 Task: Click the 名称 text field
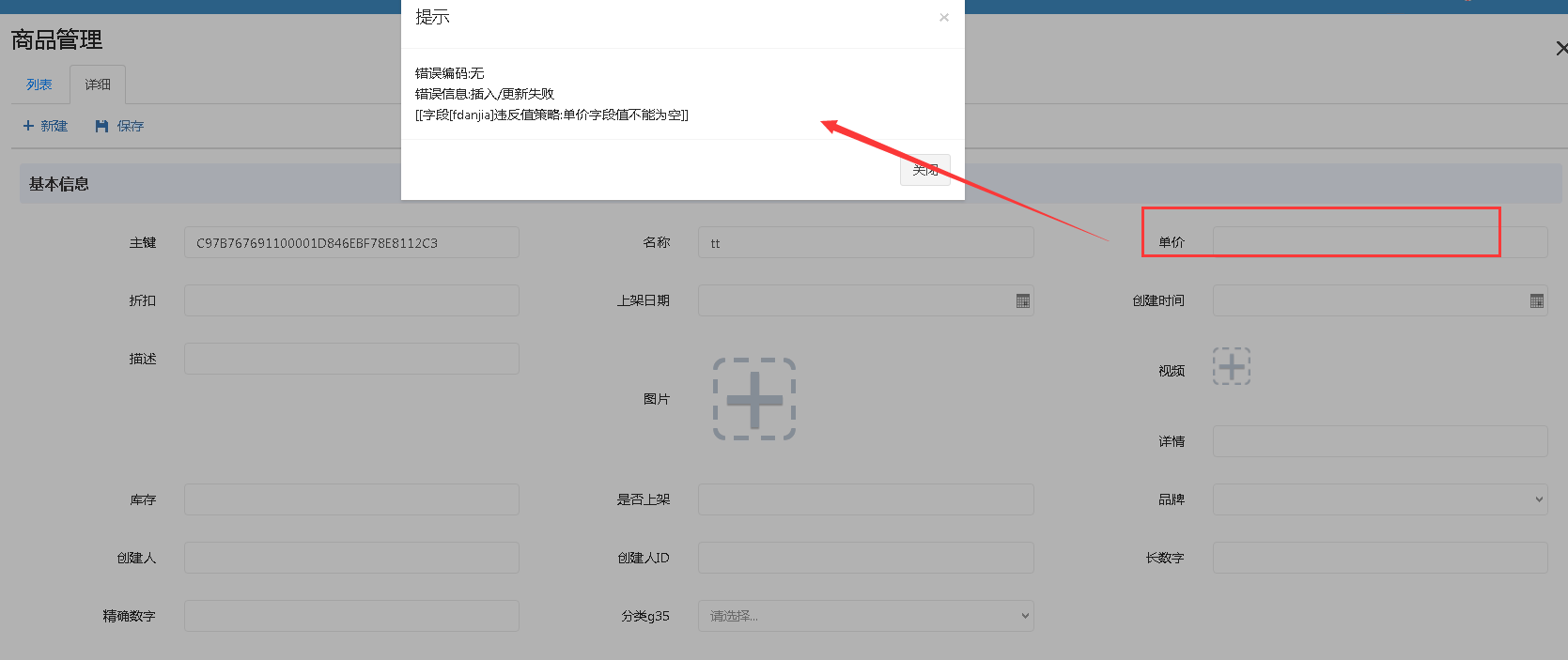pos(865,243)
